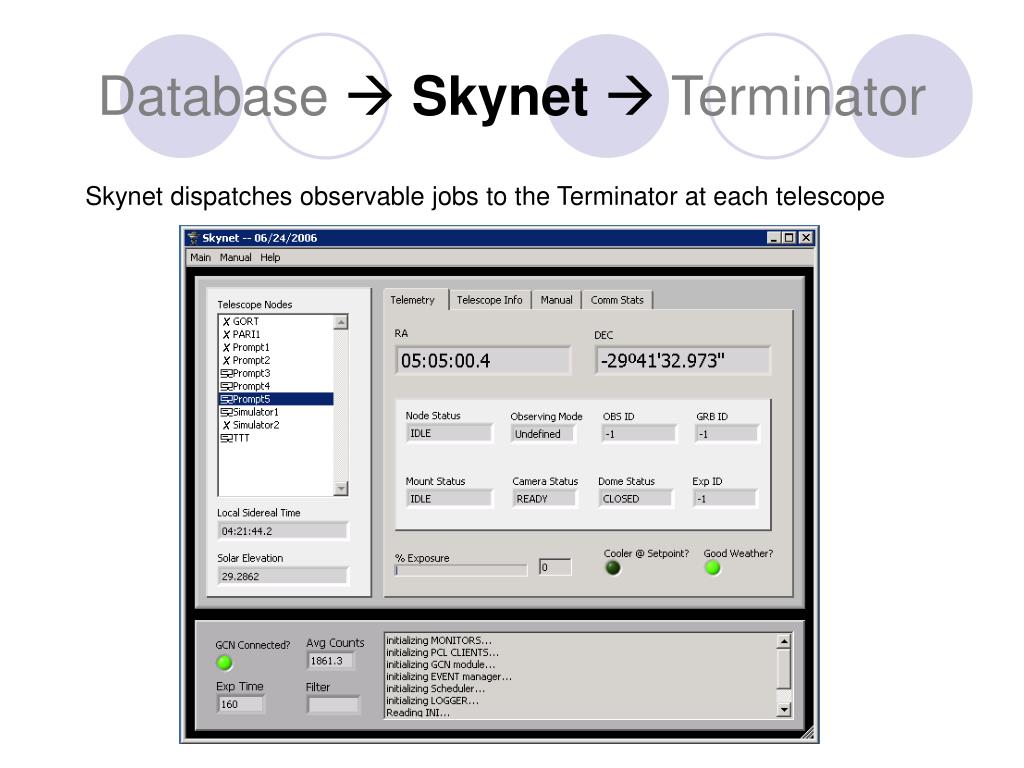1024x768 pixels.
Task: Click the Solar Elevation field 29.2862
Action: pos(283,576)
